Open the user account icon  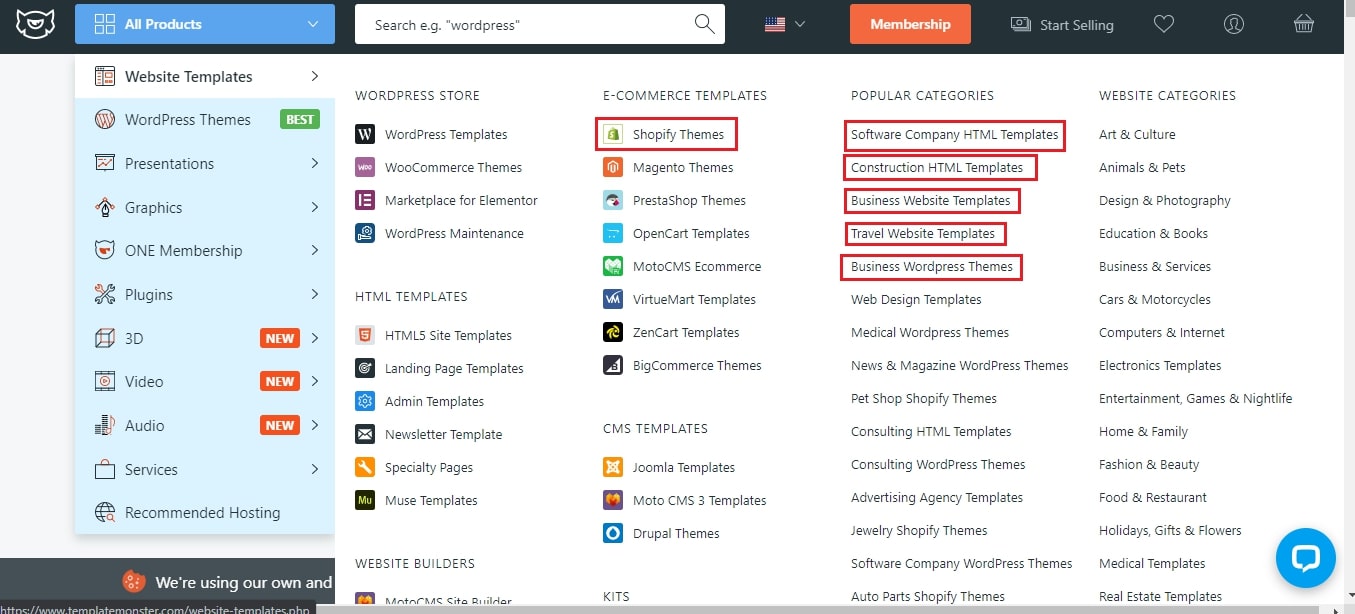coord(1234,24)
